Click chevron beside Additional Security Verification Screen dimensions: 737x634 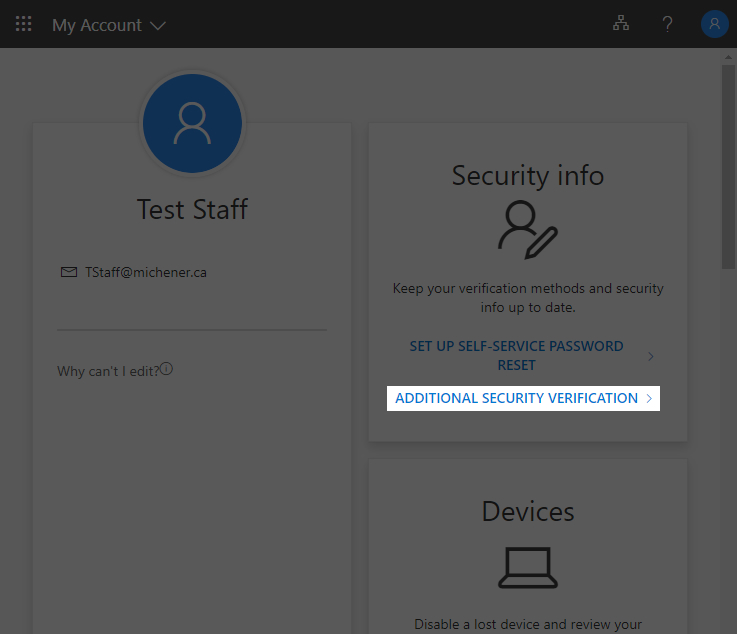click(649, 399)
